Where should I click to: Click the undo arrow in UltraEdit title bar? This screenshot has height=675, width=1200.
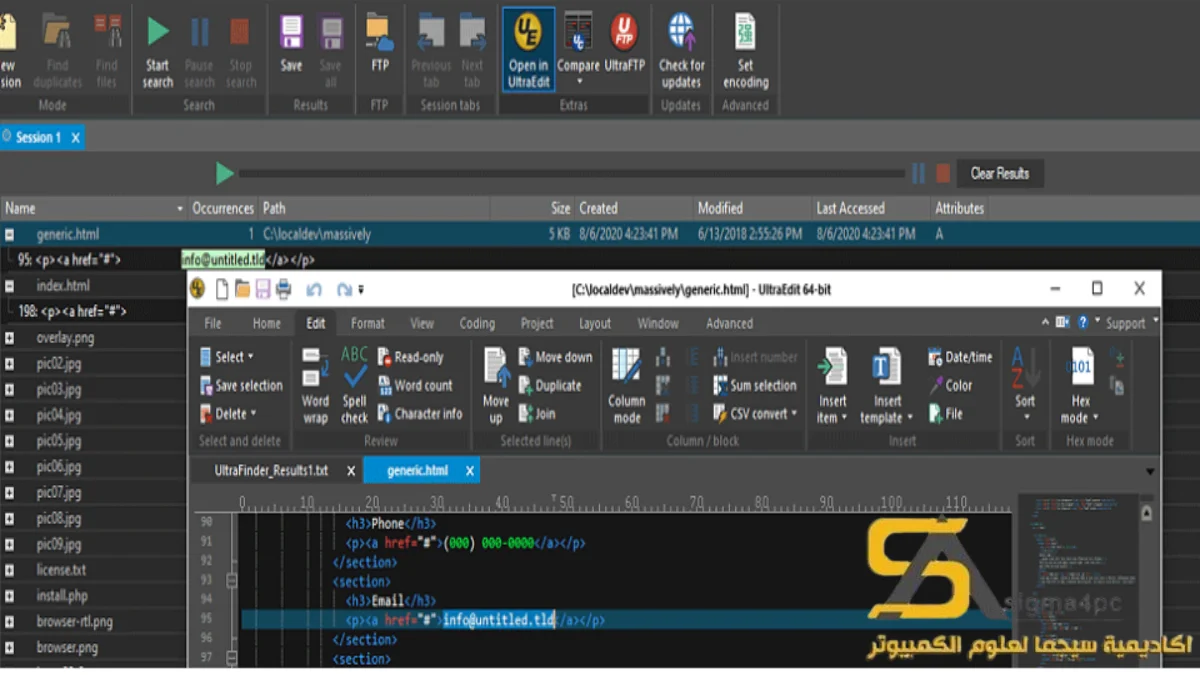(x=314, y=290)
